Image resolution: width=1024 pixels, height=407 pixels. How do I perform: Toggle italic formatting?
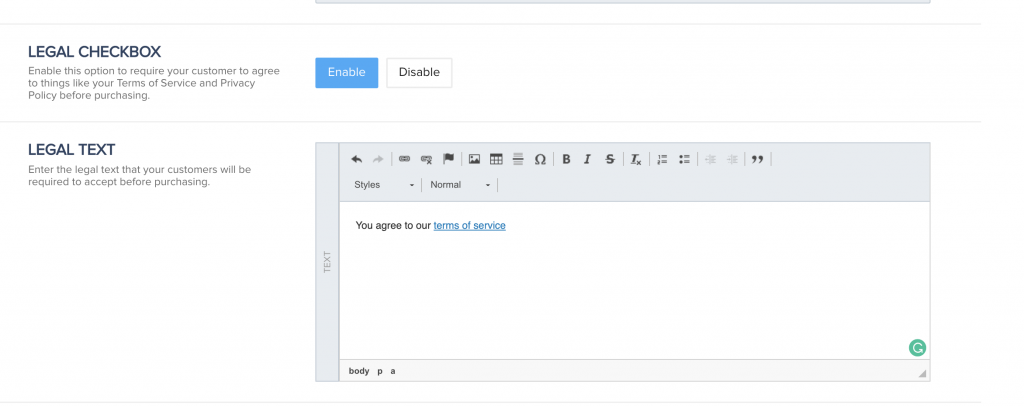tap(587, 159)
